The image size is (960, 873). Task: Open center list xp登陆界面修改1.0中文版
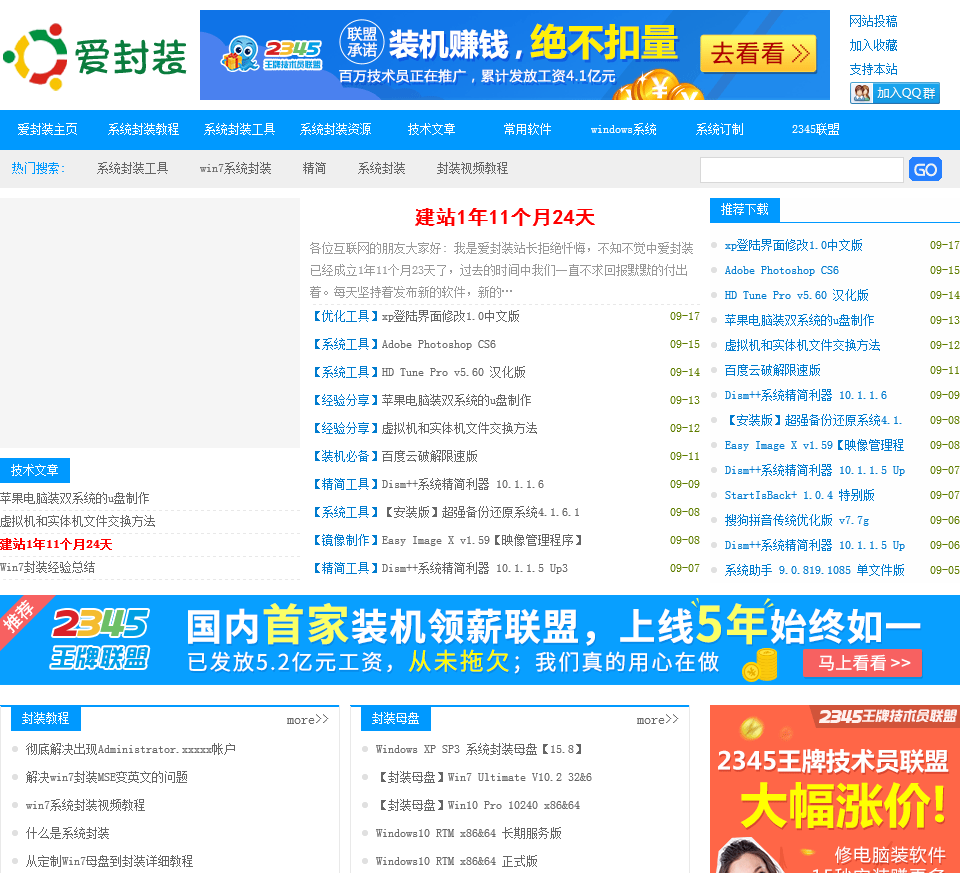(451, 317)
